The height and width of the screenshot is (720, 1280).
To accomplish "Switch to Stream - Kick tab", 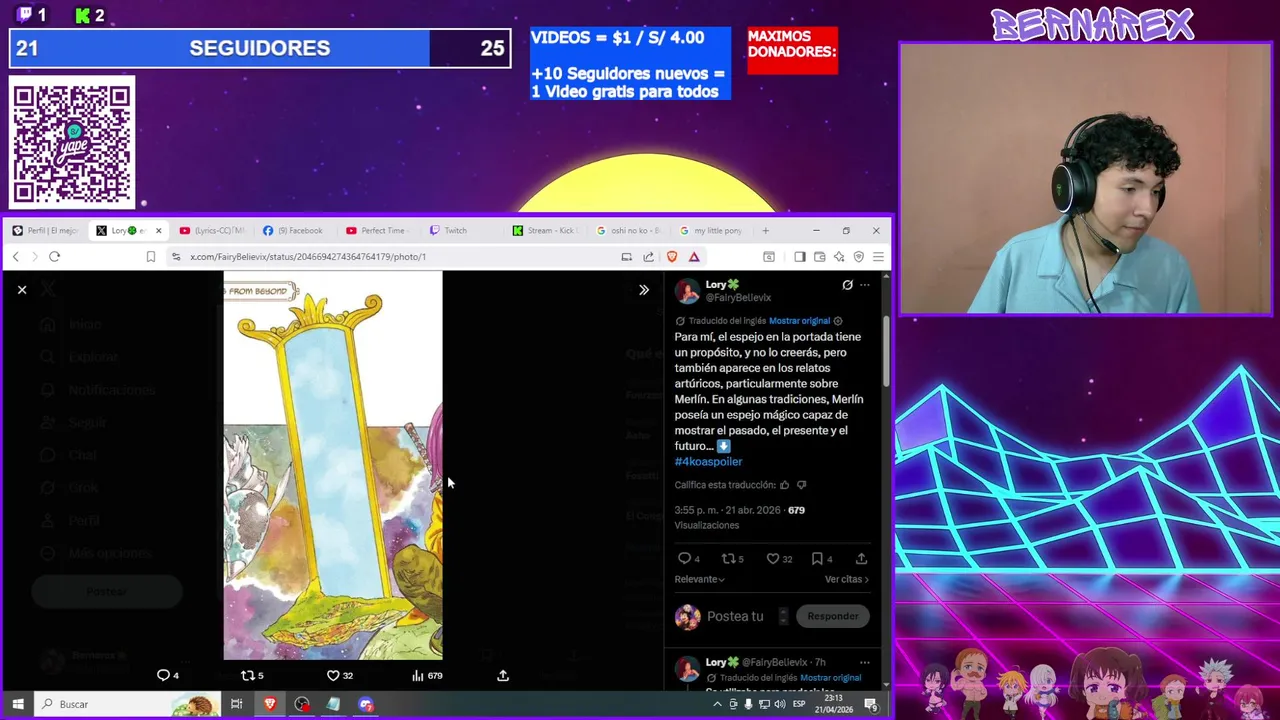I will (545, 231).
